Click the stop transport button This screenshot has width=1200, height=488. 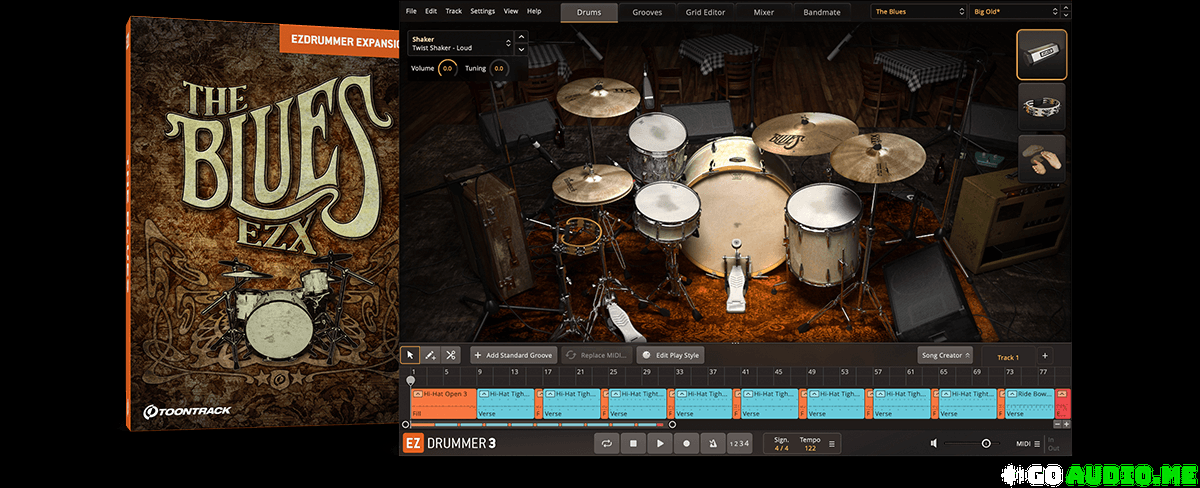tap(632, 444)
